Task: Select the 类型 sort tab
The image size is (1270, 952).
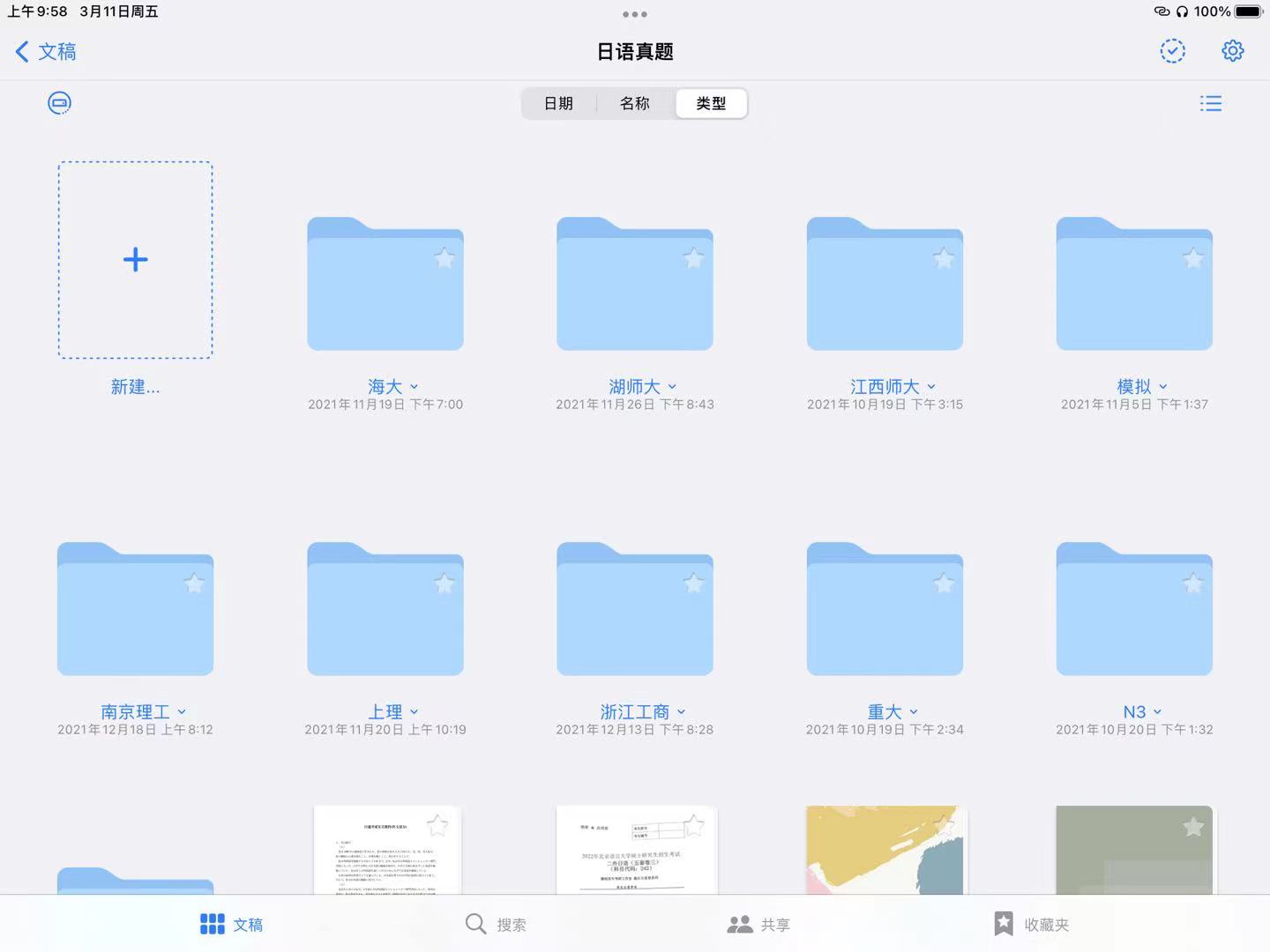Action: coord(711,103)
